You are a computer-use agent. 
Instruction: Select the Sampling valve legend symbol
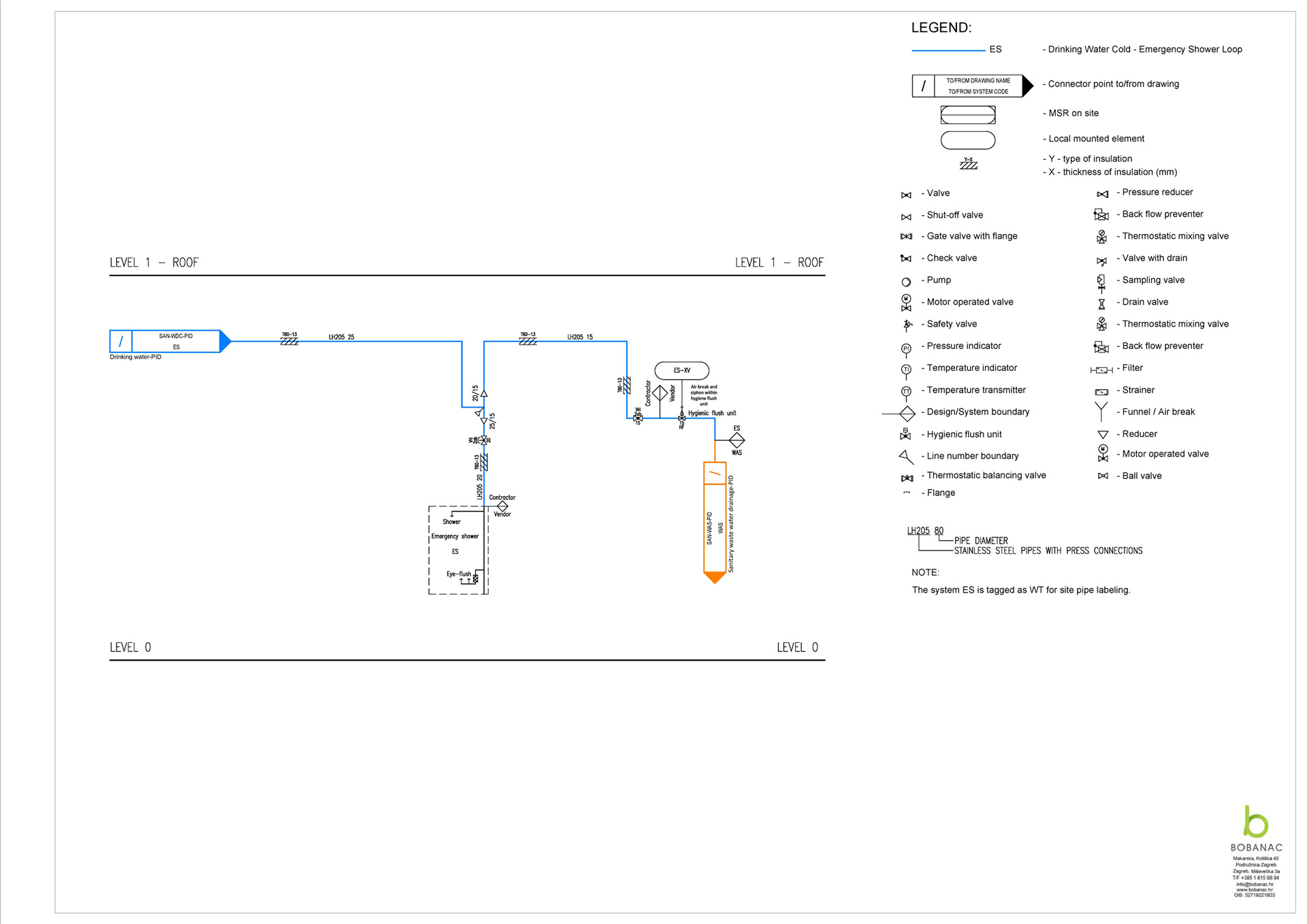coord(1101,282)
